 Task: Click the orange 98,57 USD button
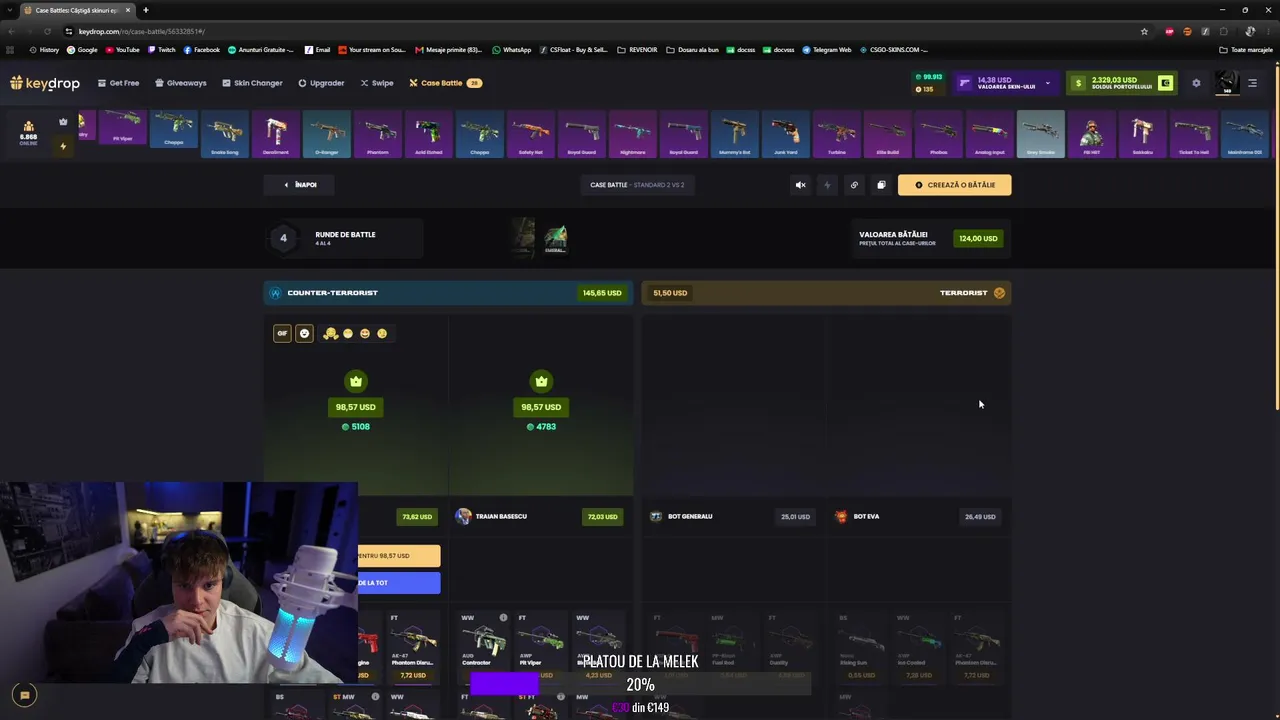click(x=399, y=556)
